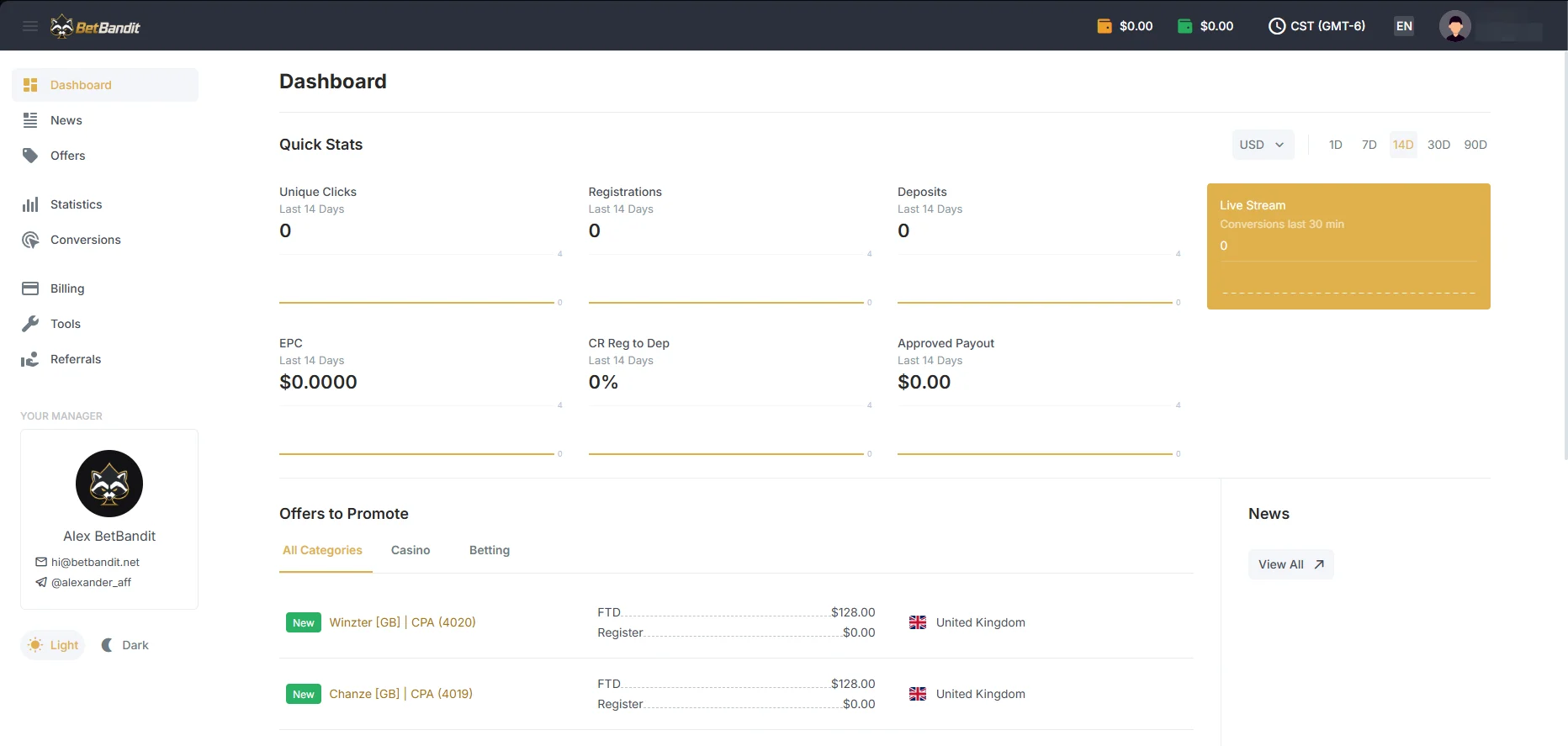Select the 7D time range
Viewport: 1568px width, 746px height.
(1369, 145)
